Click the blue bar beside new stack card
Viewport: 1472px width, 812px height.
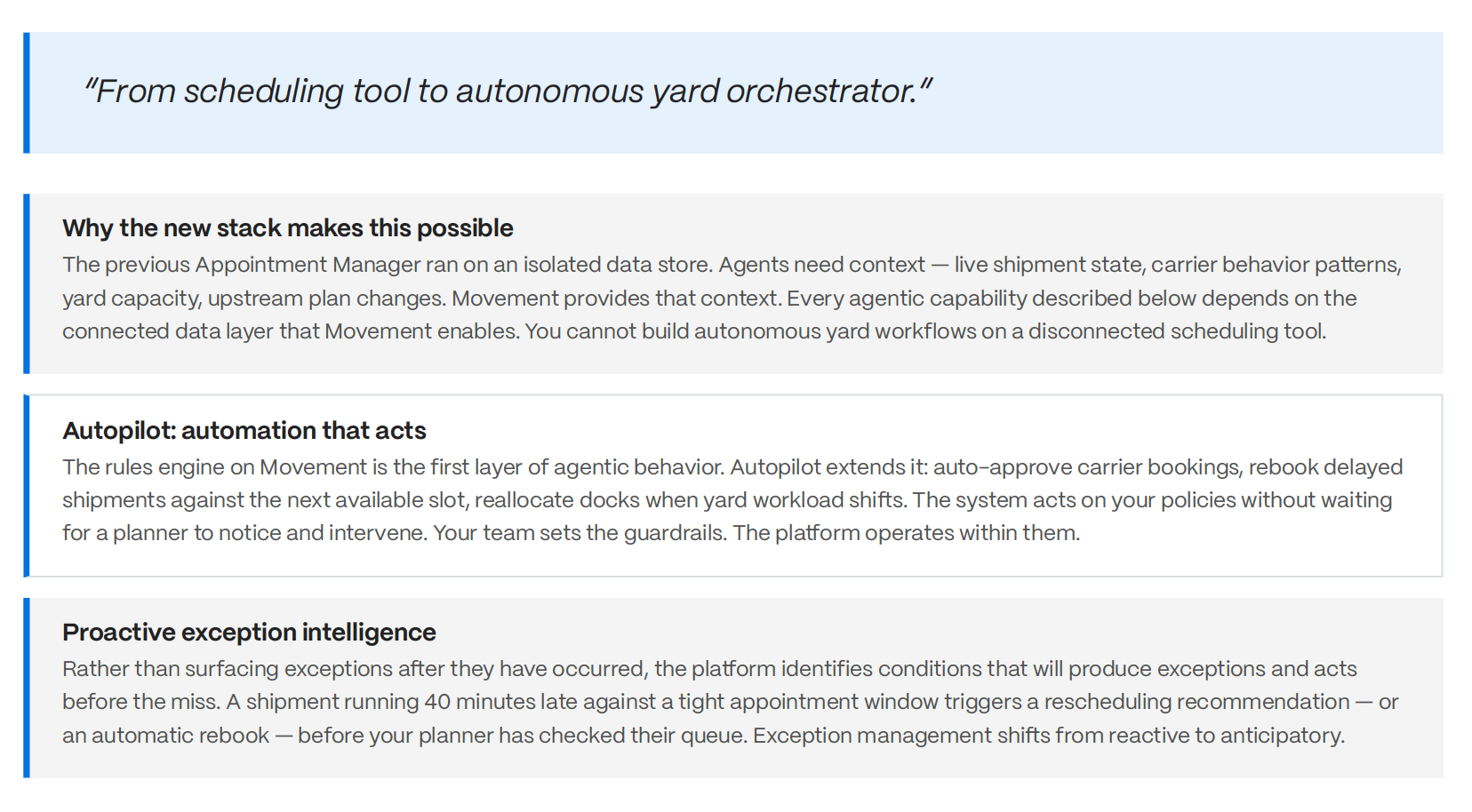(x=27, y=283)
